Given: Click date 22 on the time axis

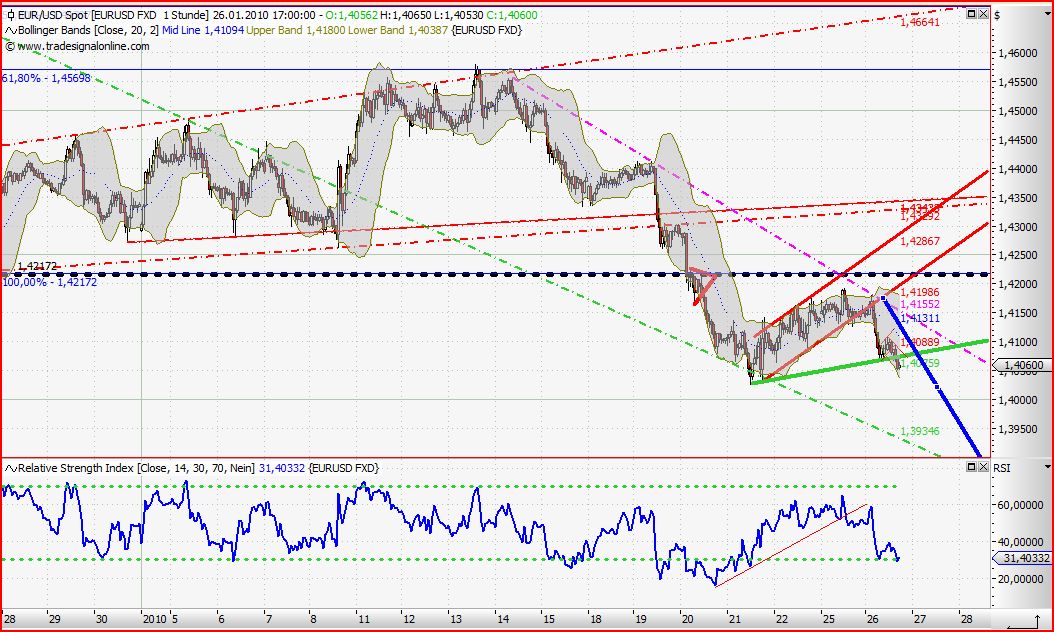Looking at the screenshot, I should click(781, 619).
